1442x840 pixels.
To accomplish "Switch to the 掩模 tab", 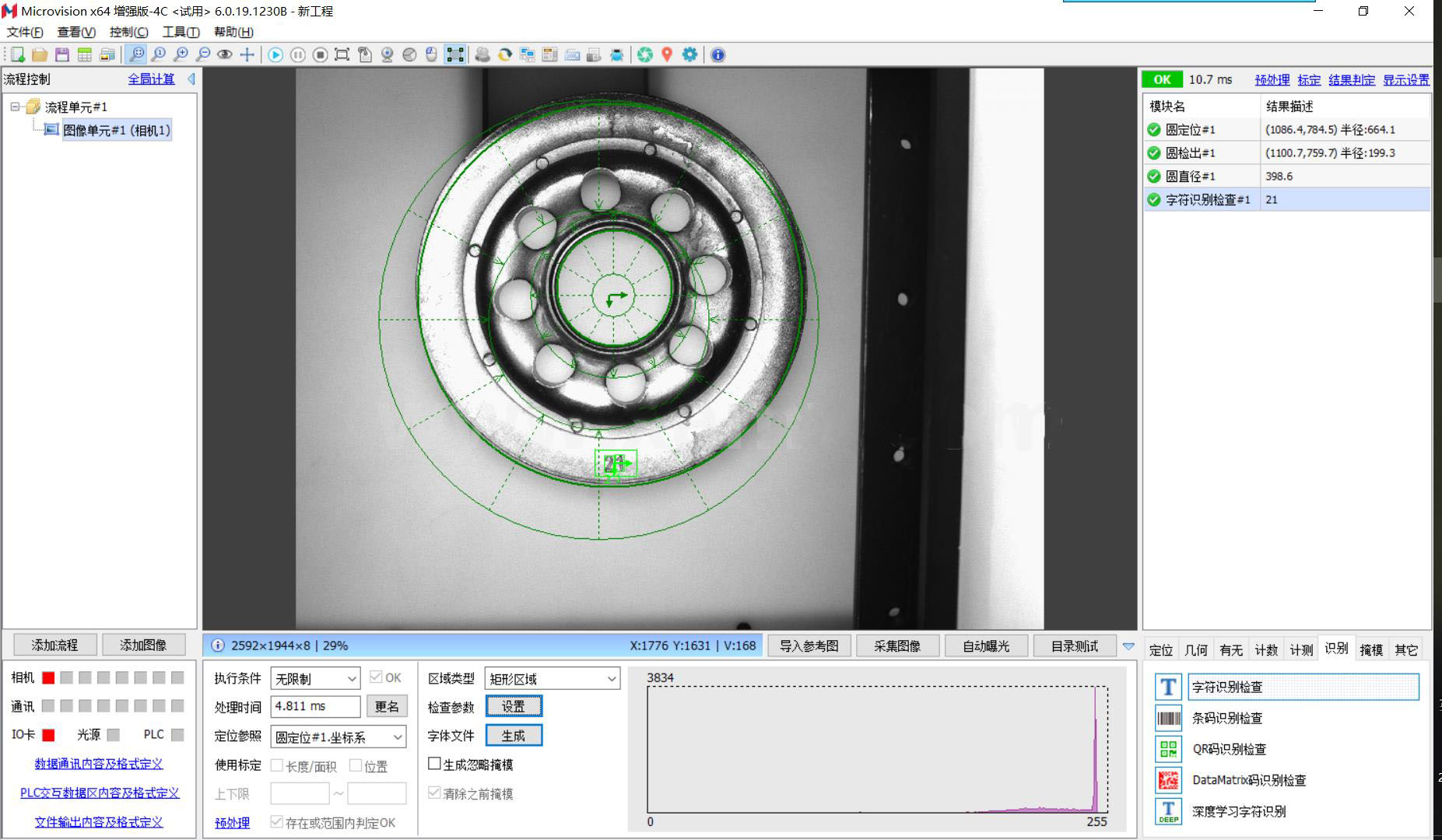I will [x=1371, y=649].
